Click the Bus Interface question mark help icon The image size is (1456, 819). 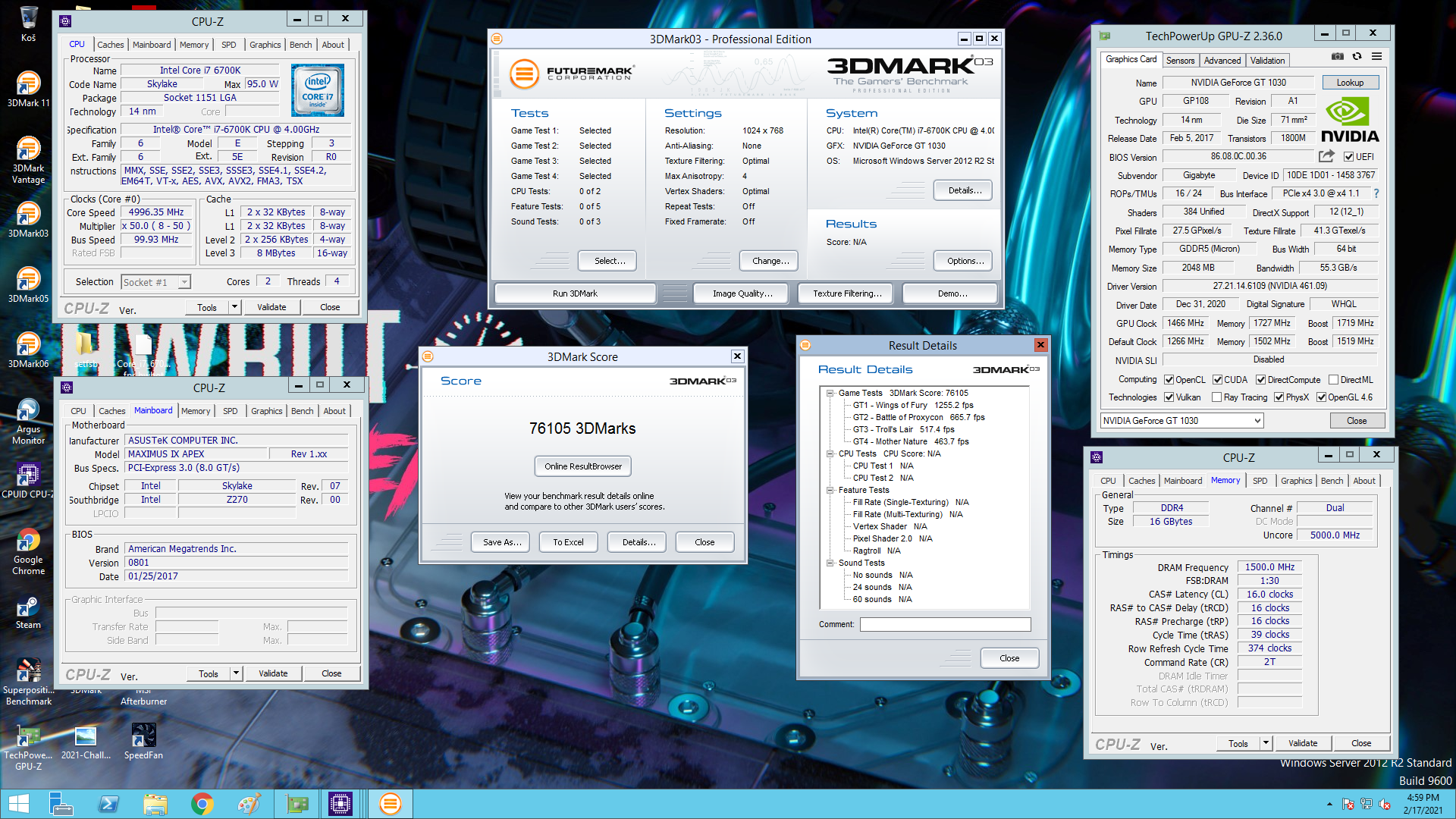[x=1376, y=193]
